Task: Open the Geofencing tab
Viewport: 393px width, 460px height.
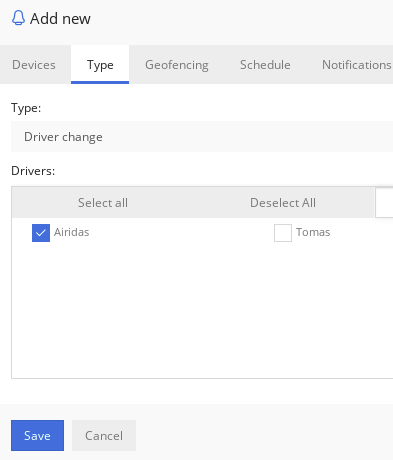Action: (177, 65)
